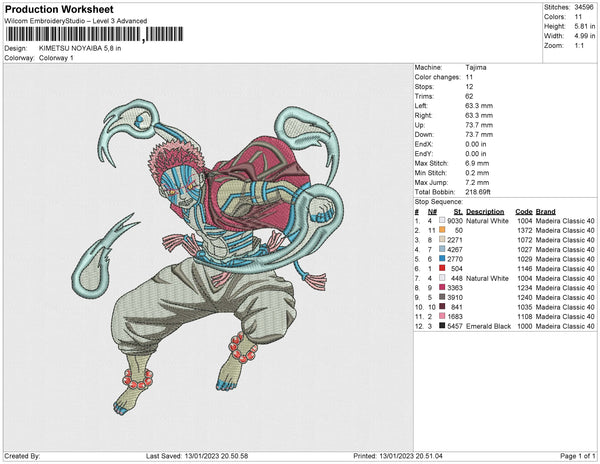Click the Natural White swatch in row 1
600x464 pixels.
click(x=442, y=221)
